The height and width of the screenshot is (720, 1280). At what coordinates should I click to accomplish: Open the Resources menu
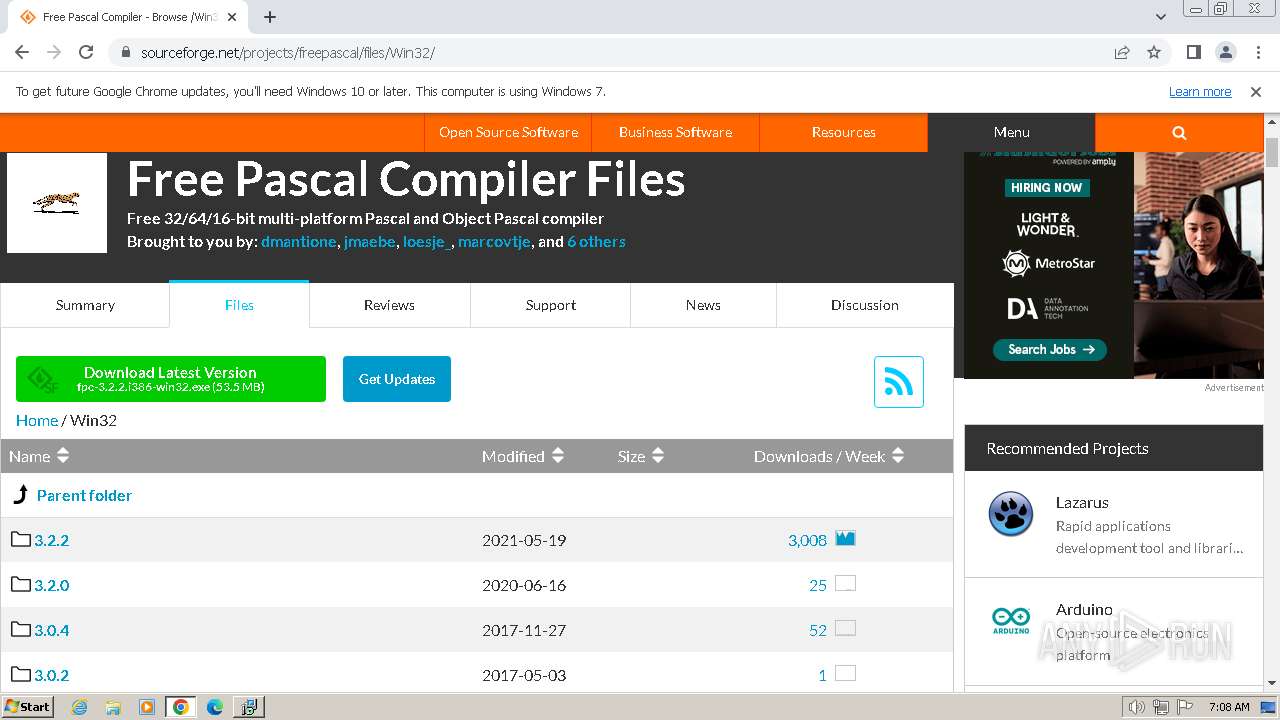point(843,132)
